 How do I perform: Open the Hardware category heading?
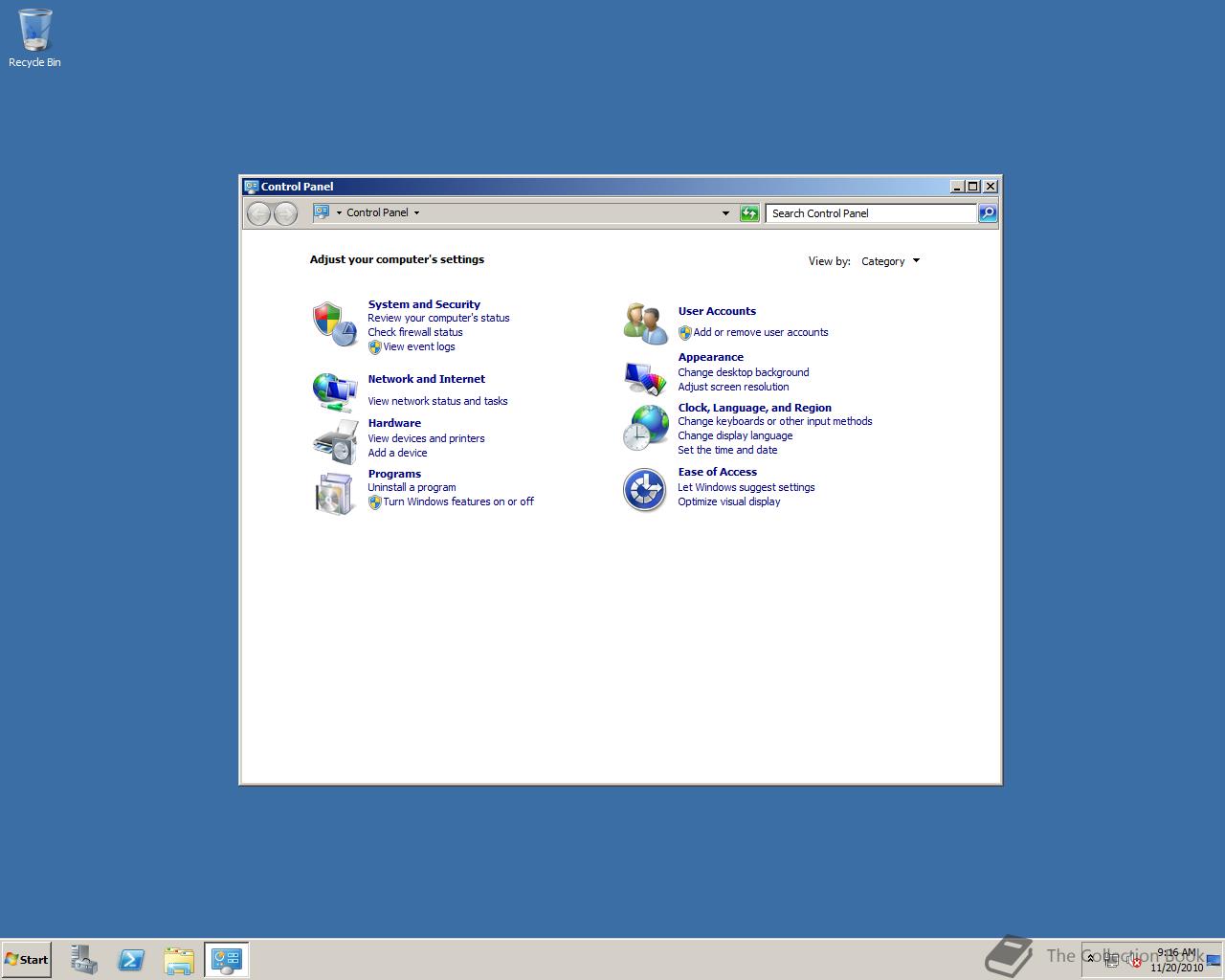(x=394, y=423)
